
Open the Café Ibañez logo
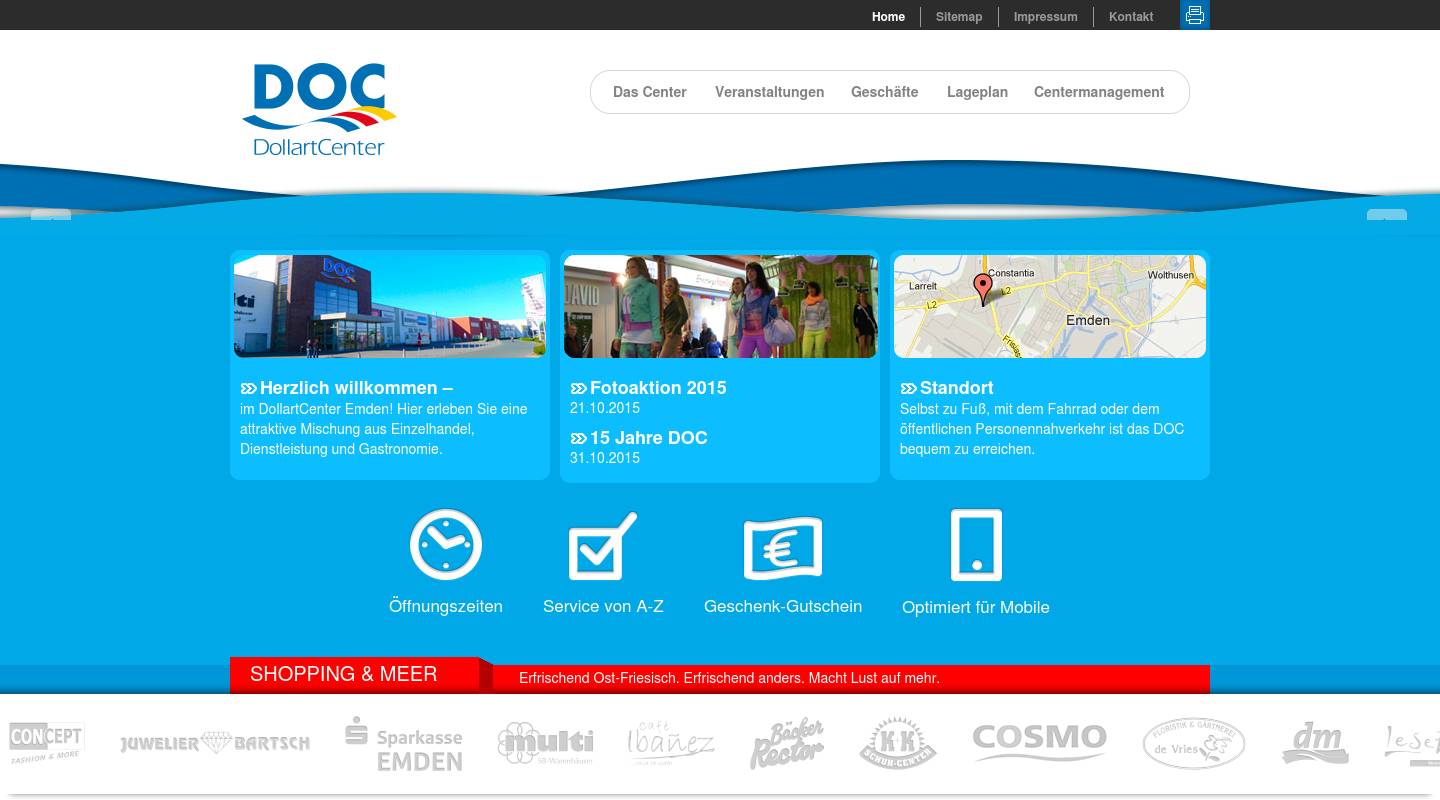[x=671, y=743]
